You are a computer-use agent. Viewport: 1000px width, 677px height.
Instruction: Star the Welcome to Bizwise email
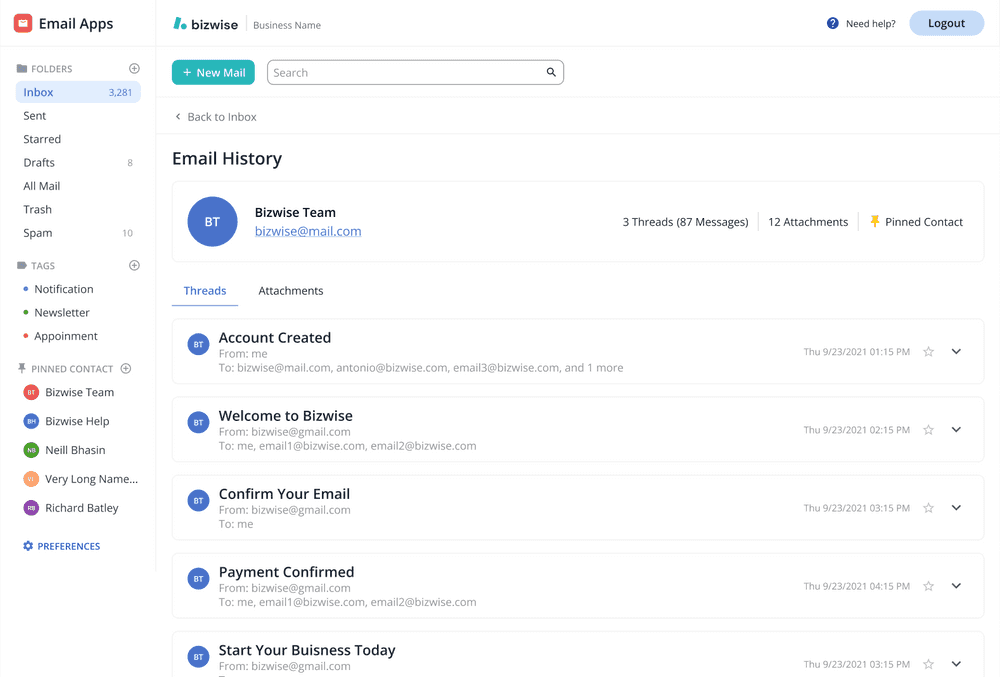pos(928,429)
